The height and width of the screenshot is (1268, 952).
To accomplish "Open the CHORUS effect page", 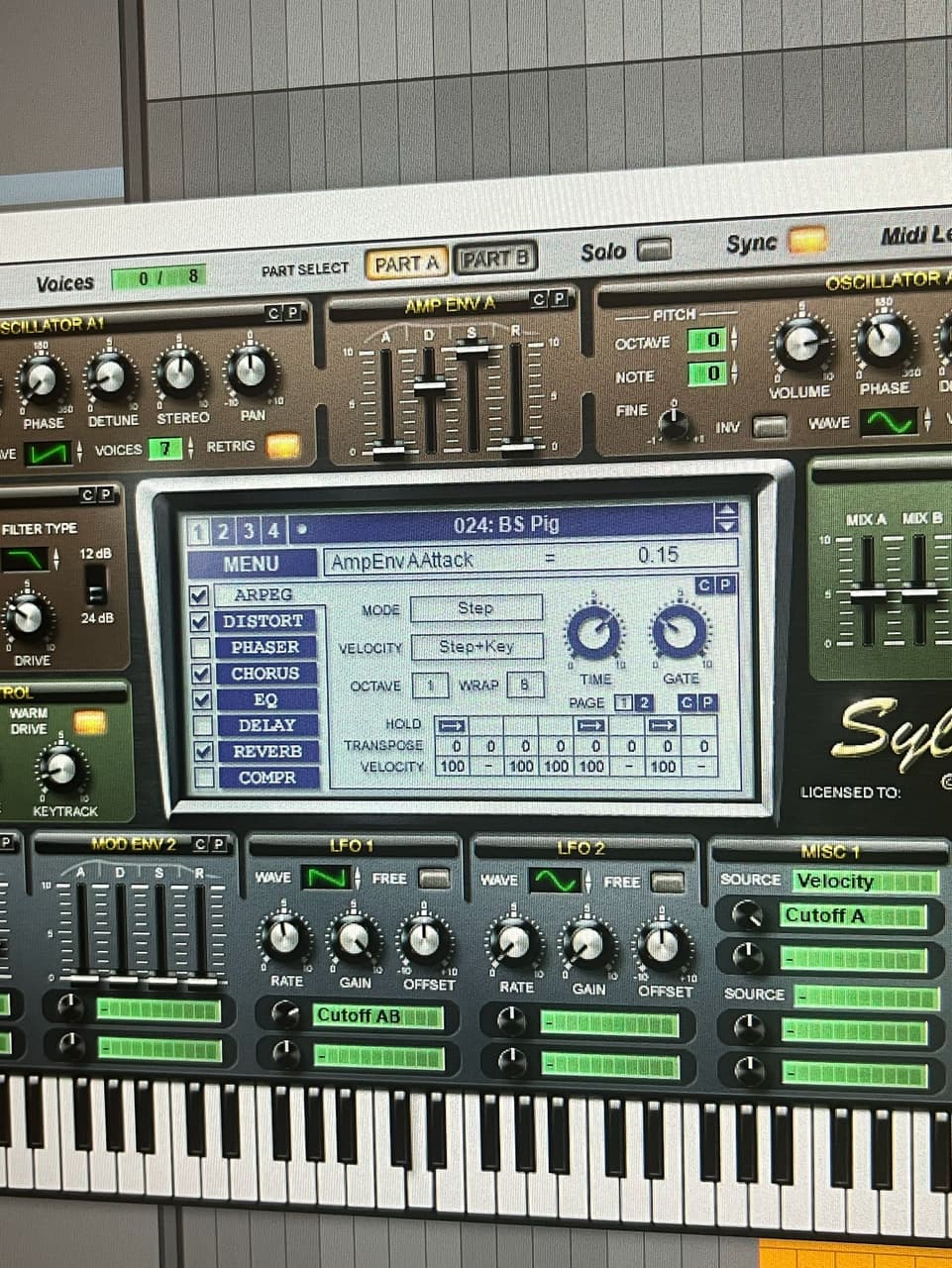I will tap(264, 674).
